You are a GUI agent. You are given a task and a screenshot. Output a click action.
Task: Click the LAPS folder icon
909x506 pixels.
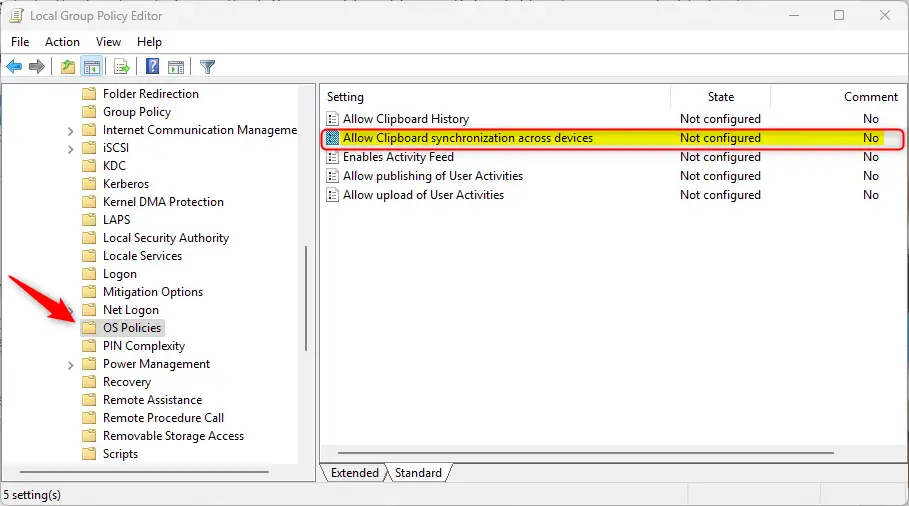89,220
